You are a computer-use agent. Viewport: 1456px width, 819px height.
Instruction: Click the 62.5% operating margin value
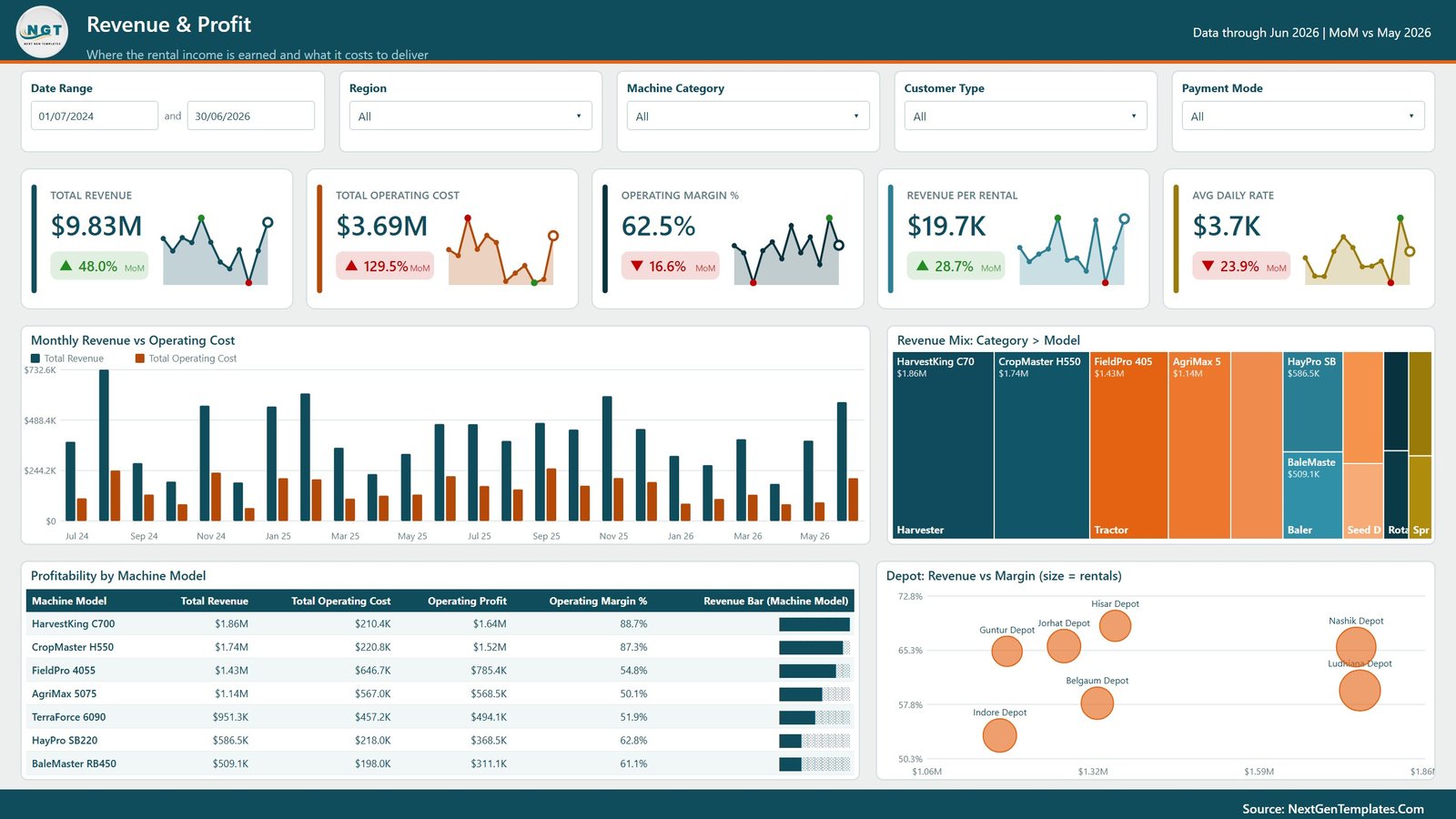(658, 226)
